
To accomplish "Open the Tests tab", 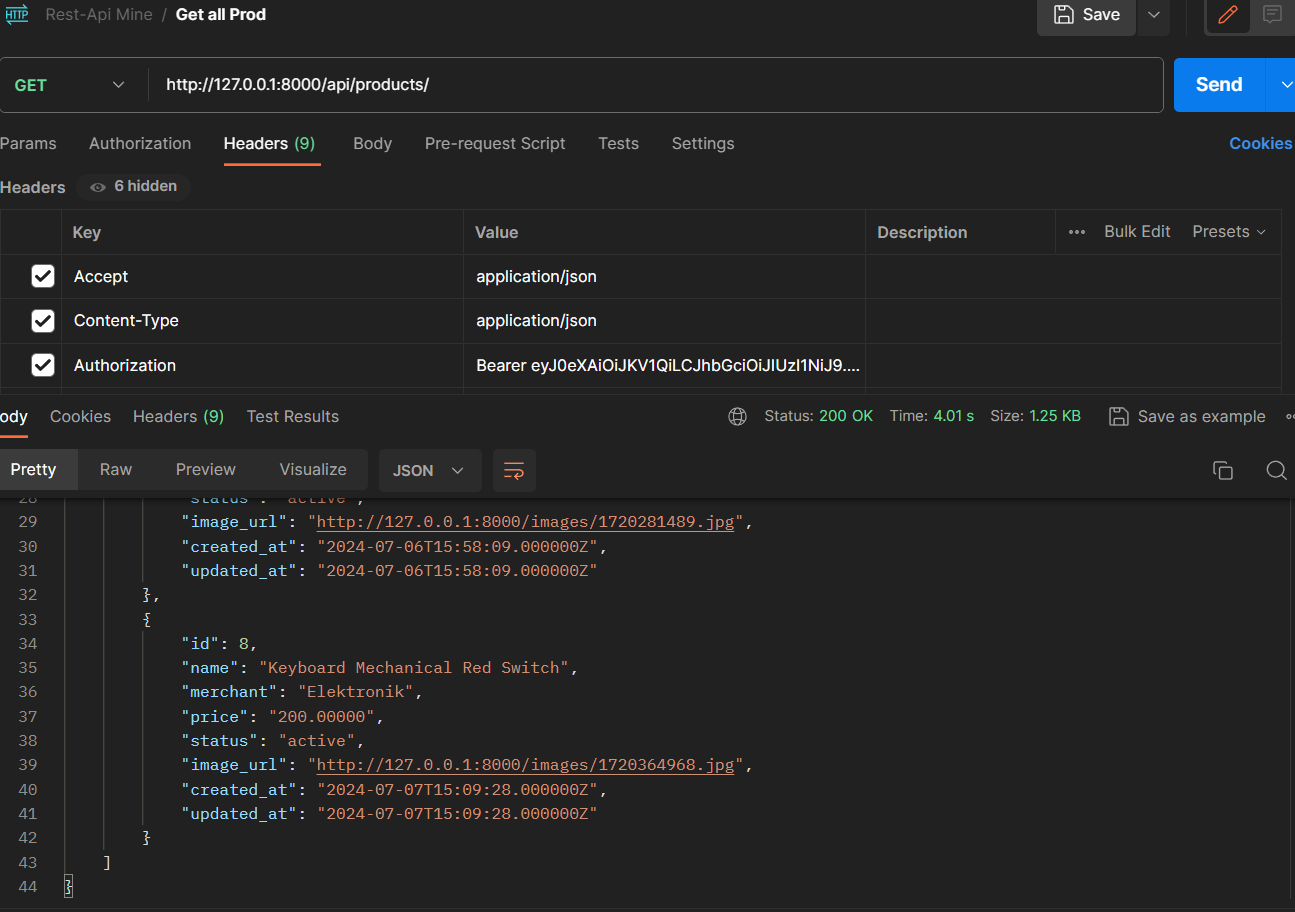I will [618, 144].
